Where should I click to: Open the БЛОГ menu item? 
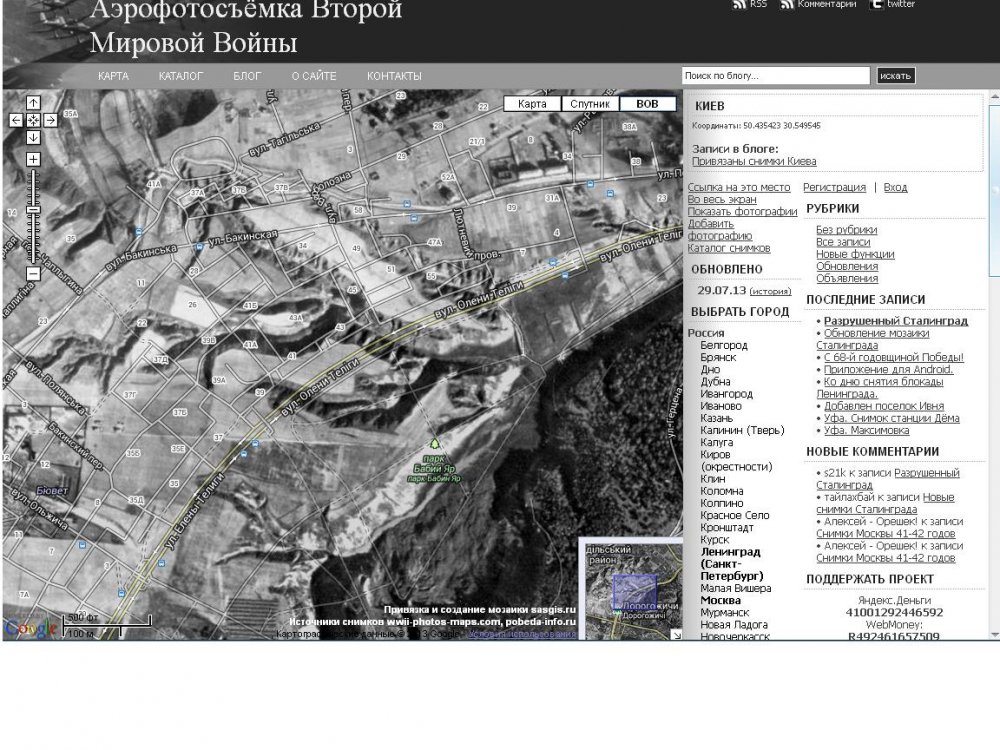(247, 76)
